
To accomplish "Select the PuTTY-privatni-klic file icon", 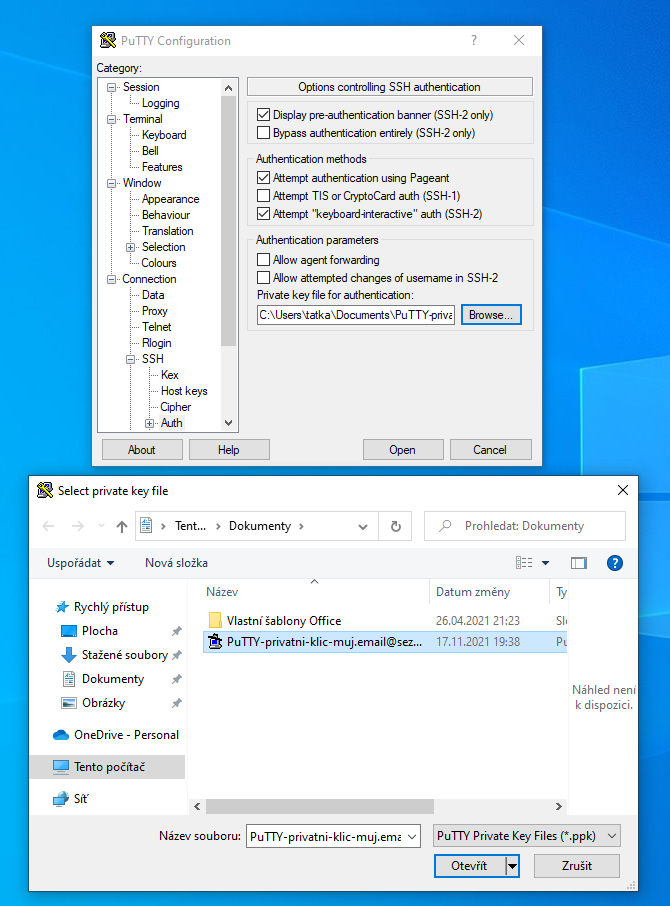I will [x=215, y=641].
